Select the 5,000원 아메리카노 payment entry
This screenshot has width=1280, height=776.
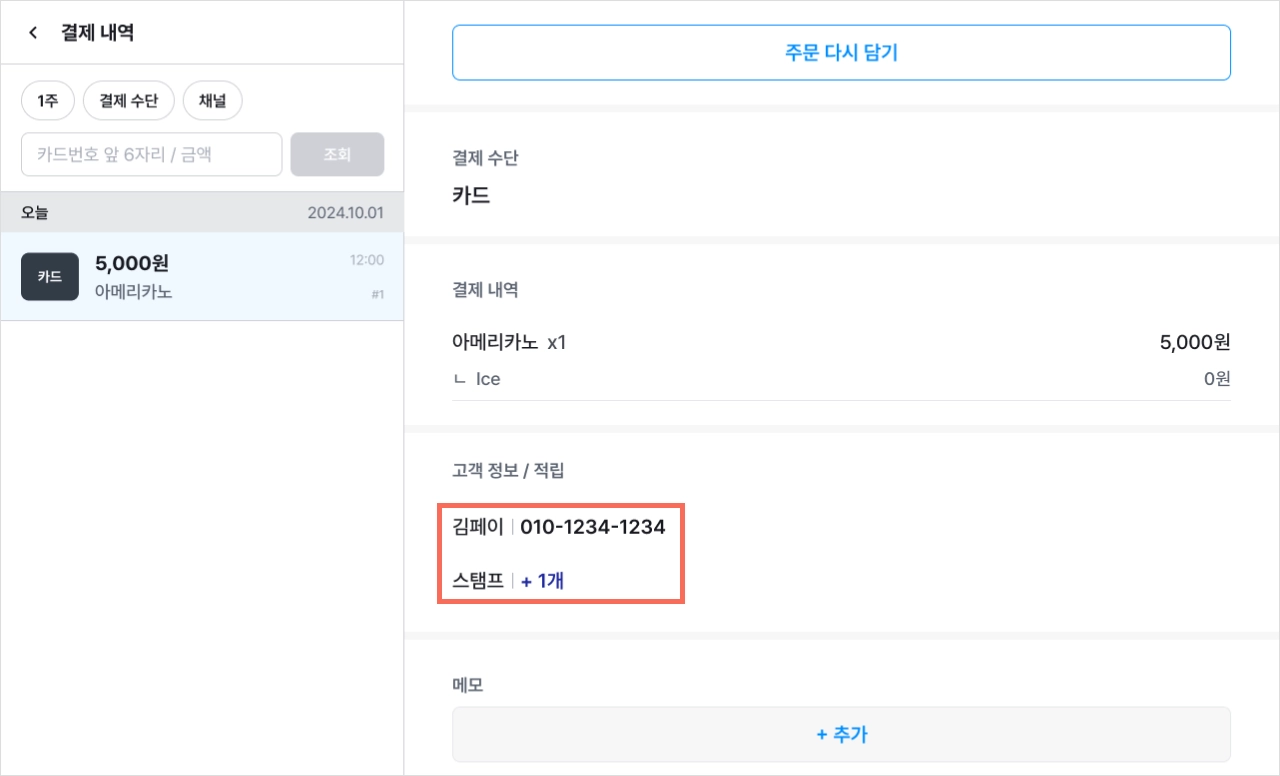(x=202, y=277)
